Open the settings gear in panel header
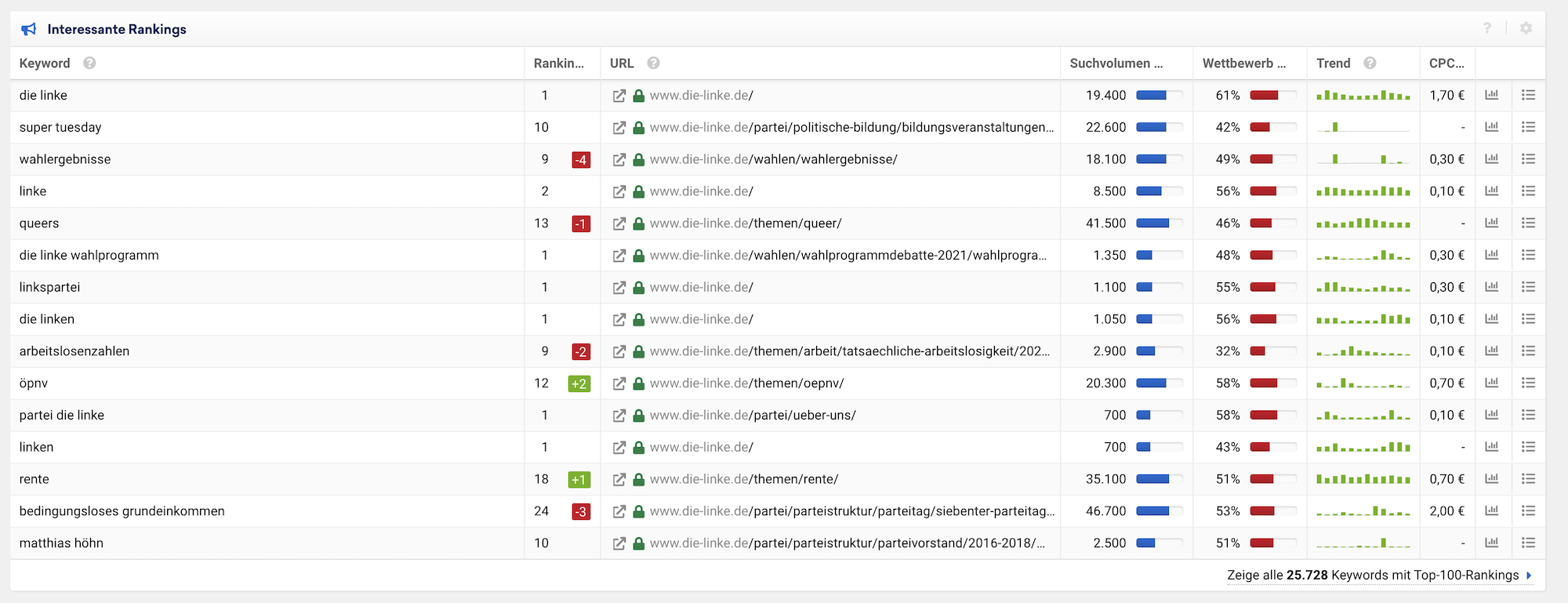Viewport: 1568px width, 603px height. tap(1526, 28)
